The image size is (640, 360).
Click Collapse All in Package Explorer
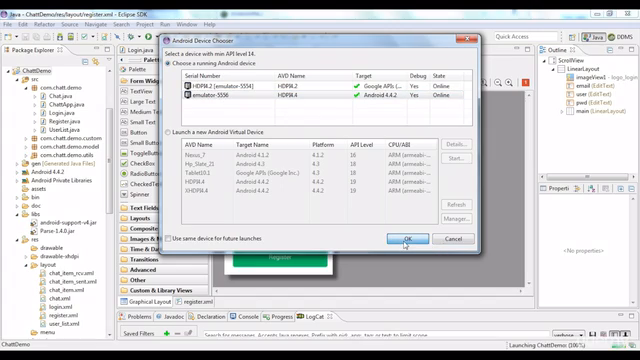click(85, 62)
